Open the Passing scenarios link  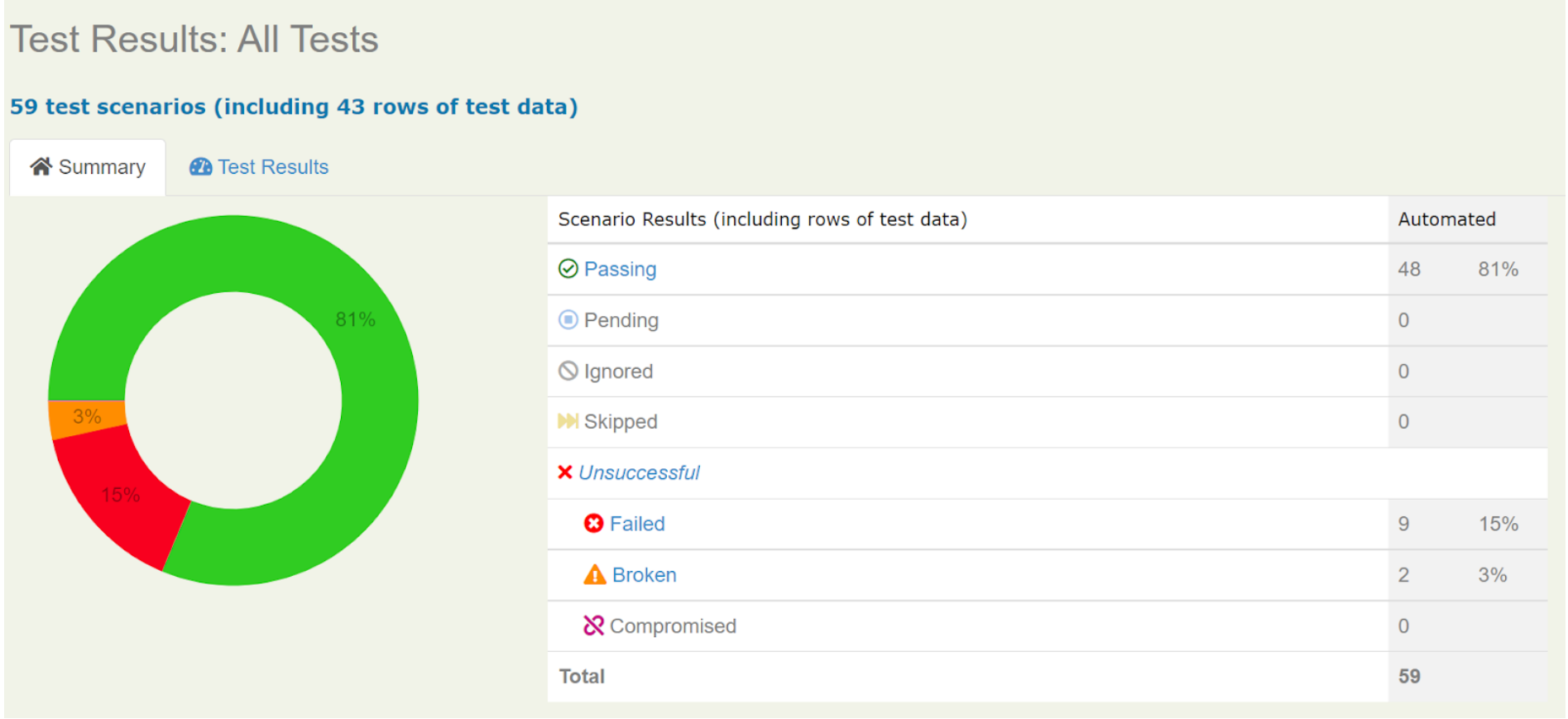click(x=620, y=268)
